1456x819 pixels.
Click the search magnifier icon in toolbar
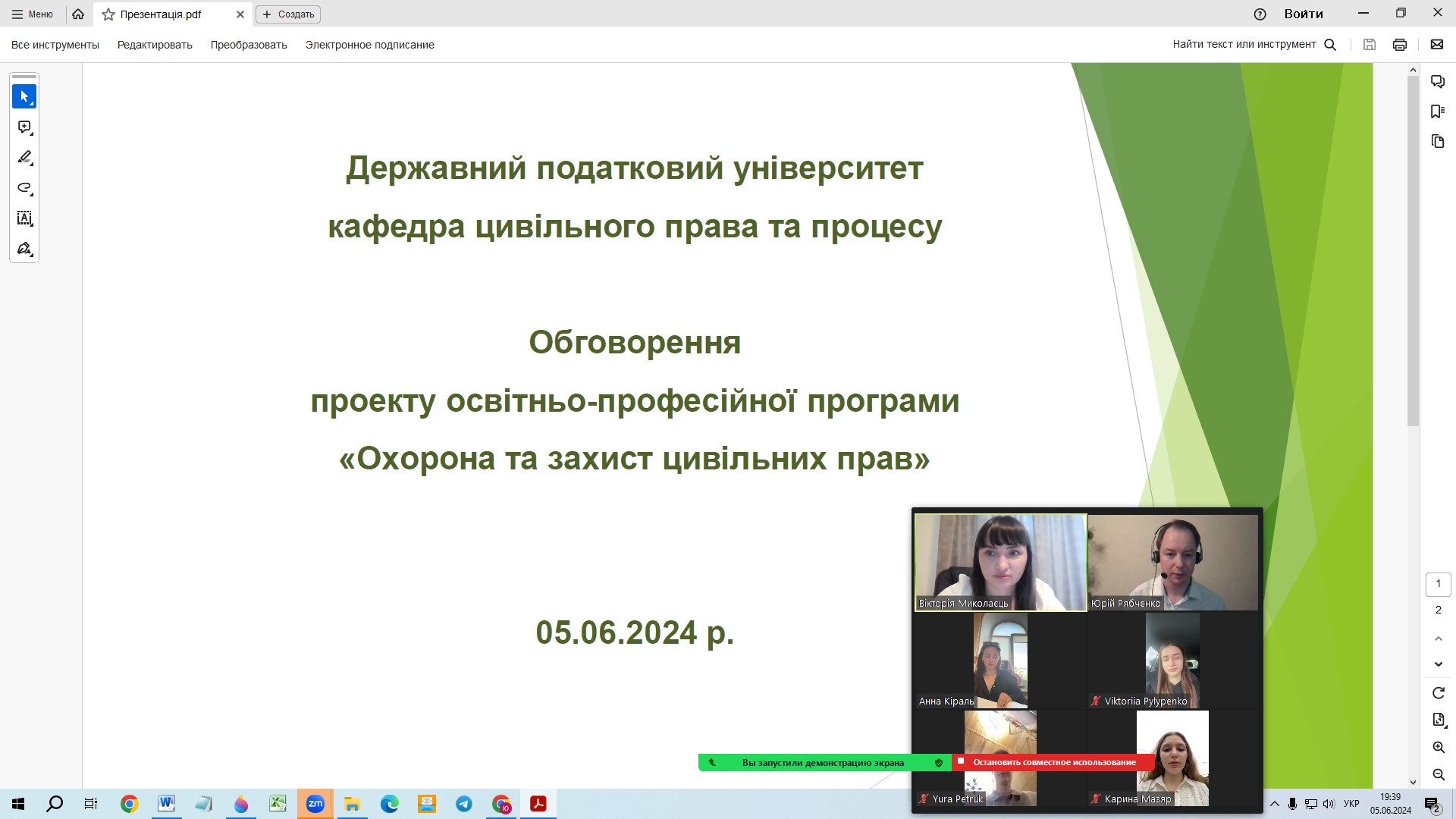(x=1330, y=45)
